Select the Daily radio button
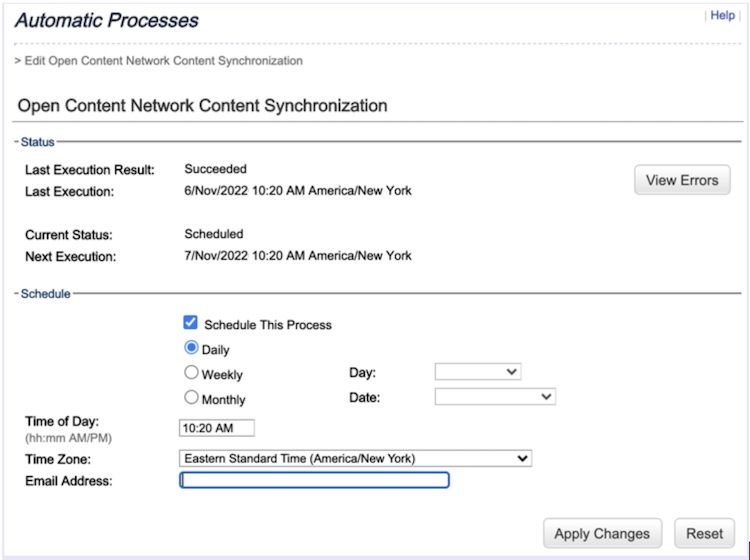 [x=191, y=349]
